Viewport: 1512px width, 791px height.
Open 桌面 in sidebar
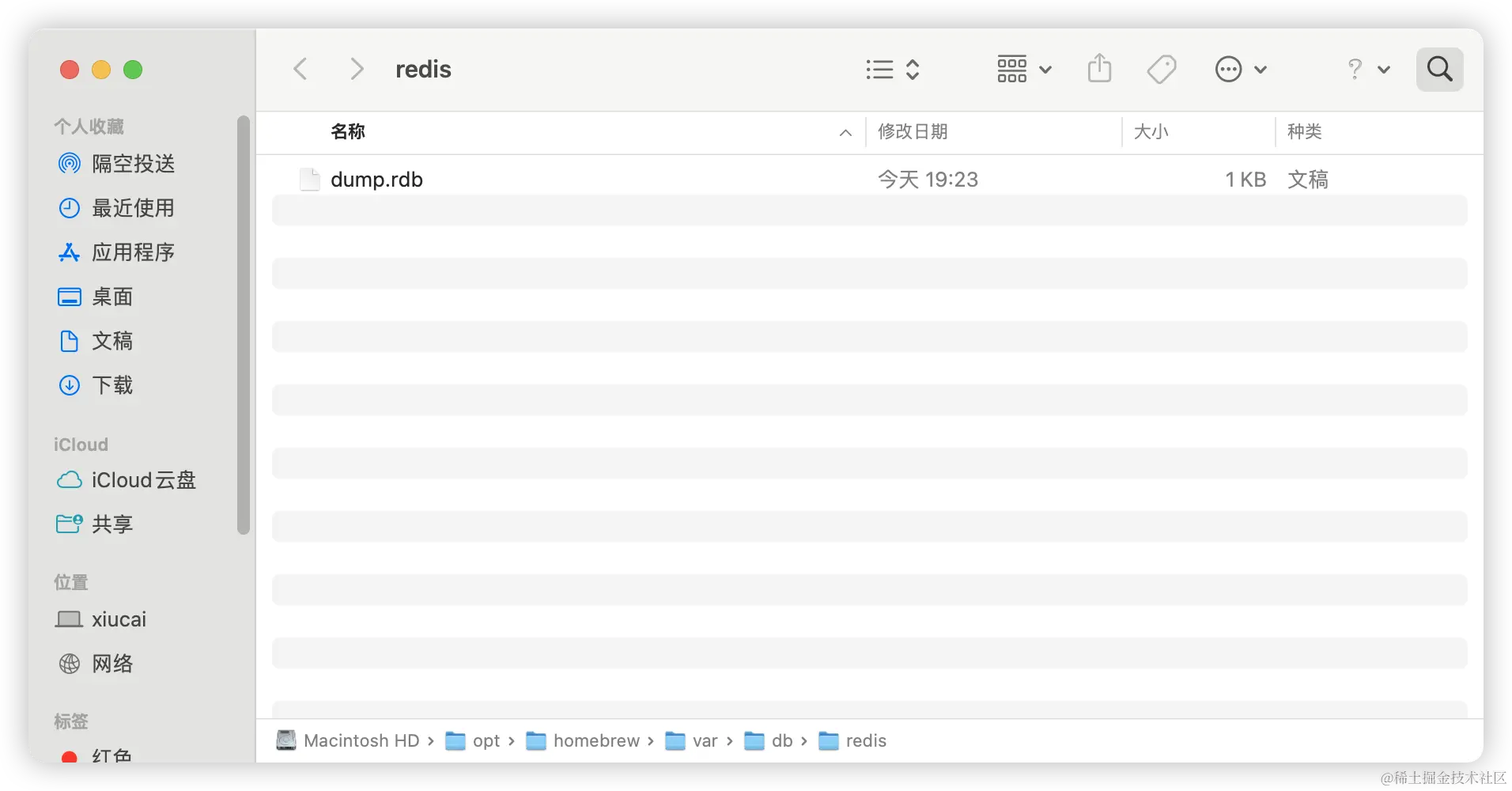(95, 297)
